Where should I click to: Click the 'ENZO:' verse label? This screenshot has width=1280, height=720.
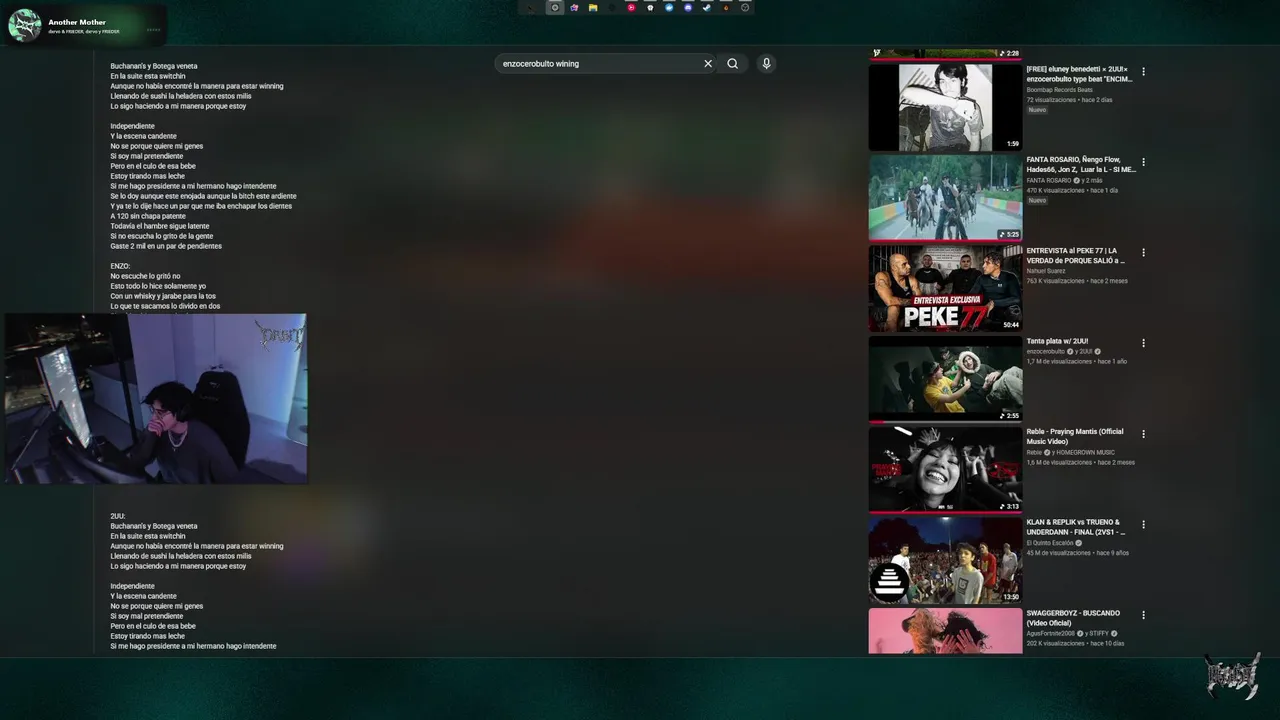(120, 266)
